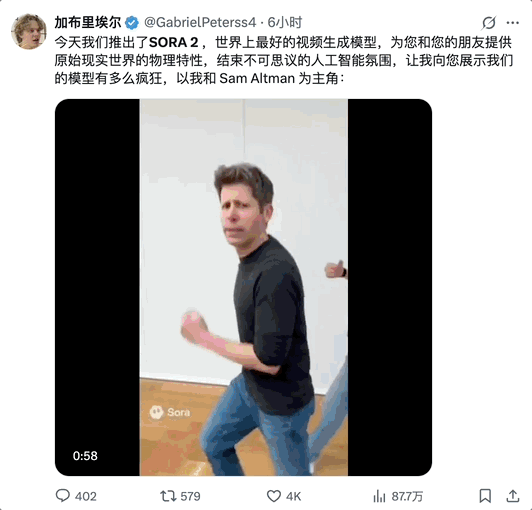Click the 579 reposts count
Screen dimensions: 532x510
coord(190,496)
